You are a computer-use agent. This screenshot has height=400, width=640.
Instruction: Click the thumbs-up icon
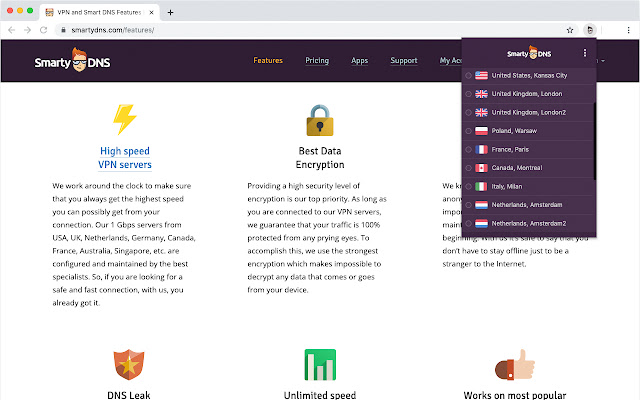[515, 364]
